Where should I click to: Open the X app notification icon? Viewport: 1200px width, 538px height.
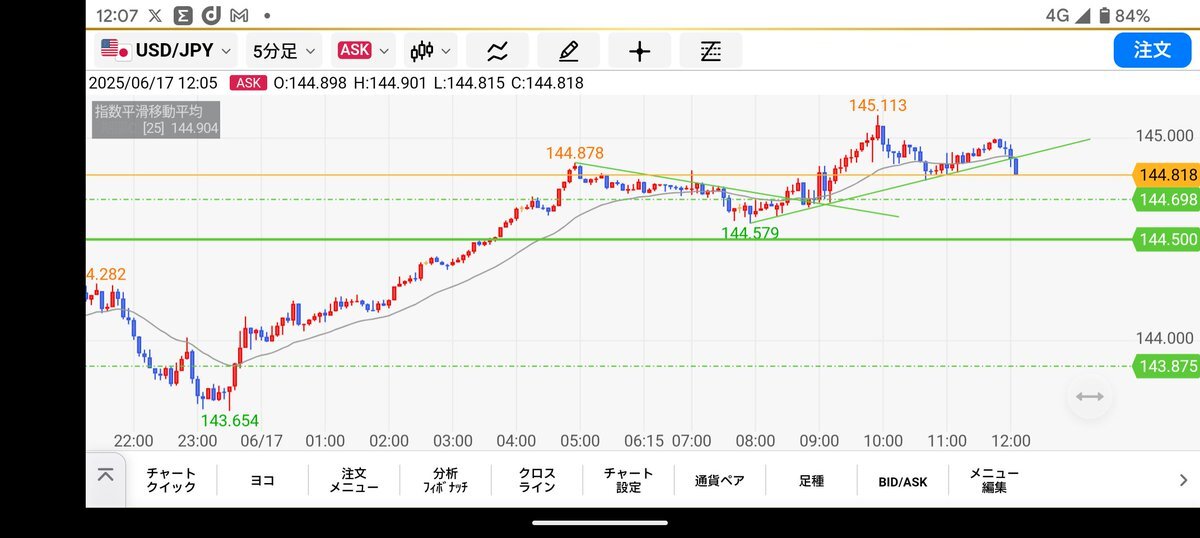click(x=154, y=15)
